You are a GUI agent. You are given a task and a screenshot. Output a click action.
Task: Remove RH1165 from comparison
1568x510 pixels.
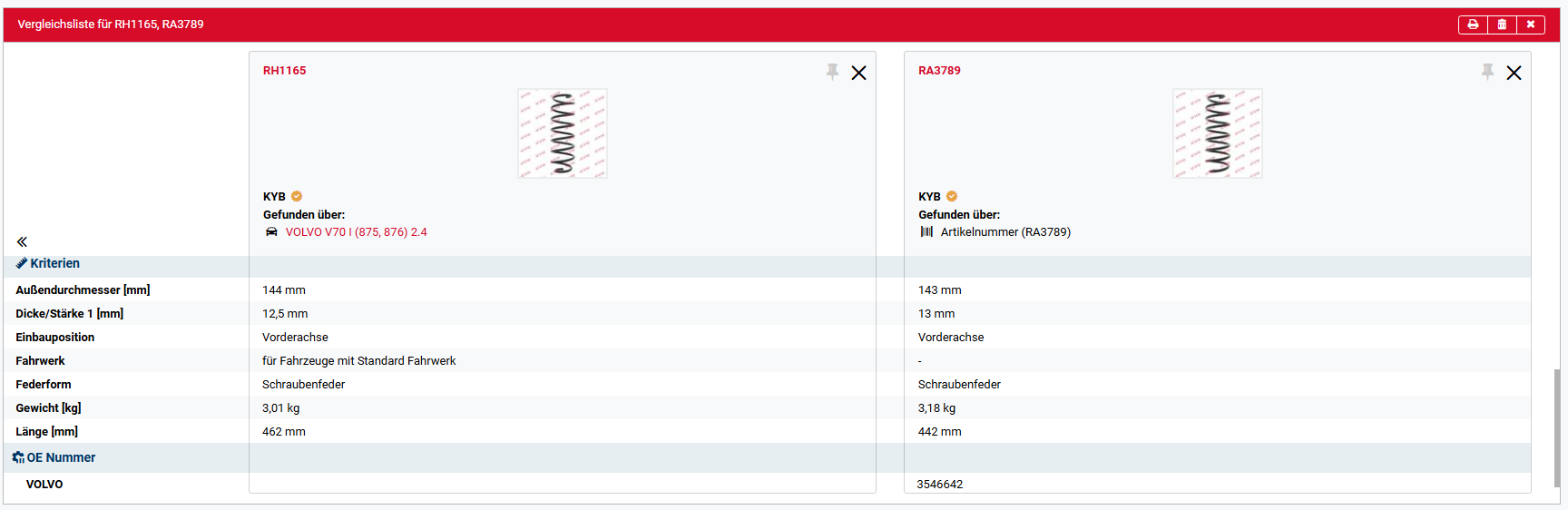point(858,73)
